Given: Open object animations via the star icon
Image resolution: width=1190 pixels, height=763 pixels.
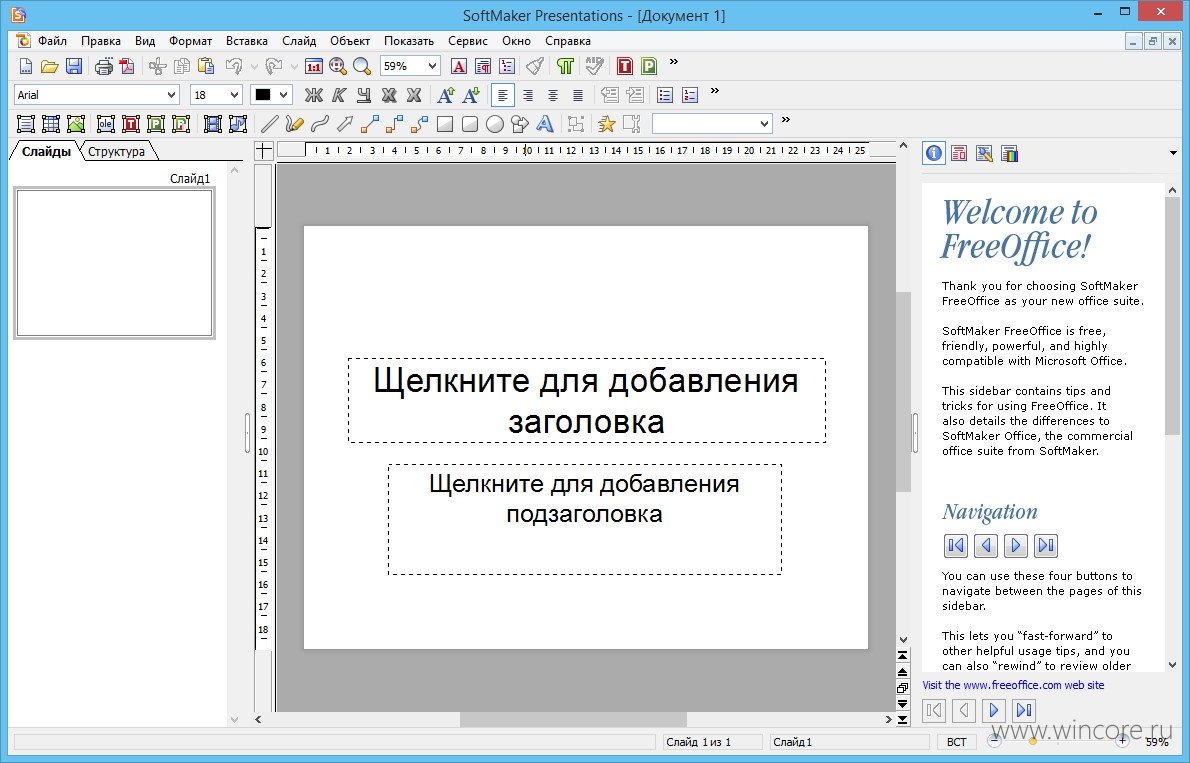Looking at the screenshot, I should click(x=606, y=124).
